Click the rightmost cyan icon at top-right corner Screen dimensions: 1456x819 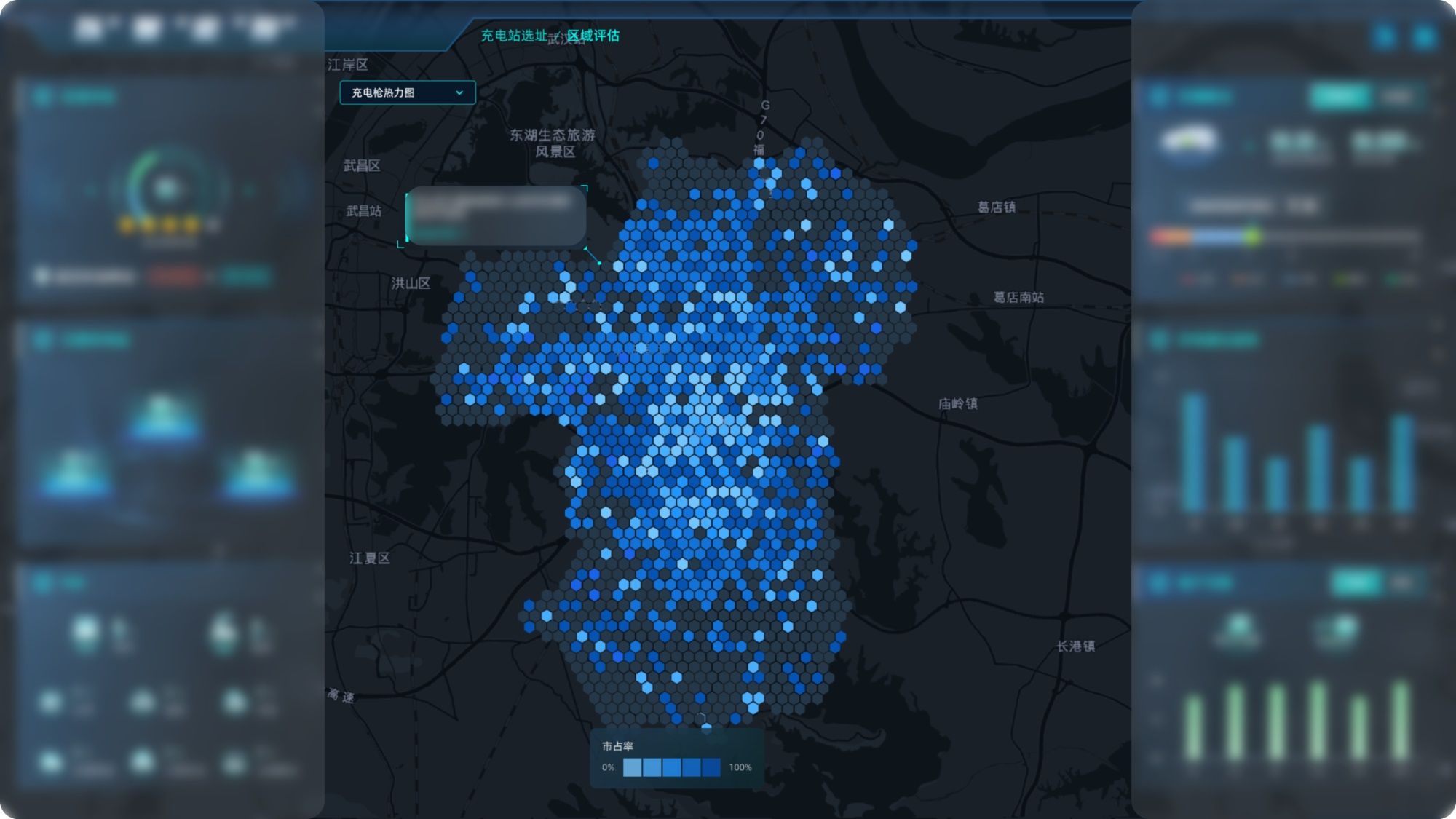(1424, 36)
